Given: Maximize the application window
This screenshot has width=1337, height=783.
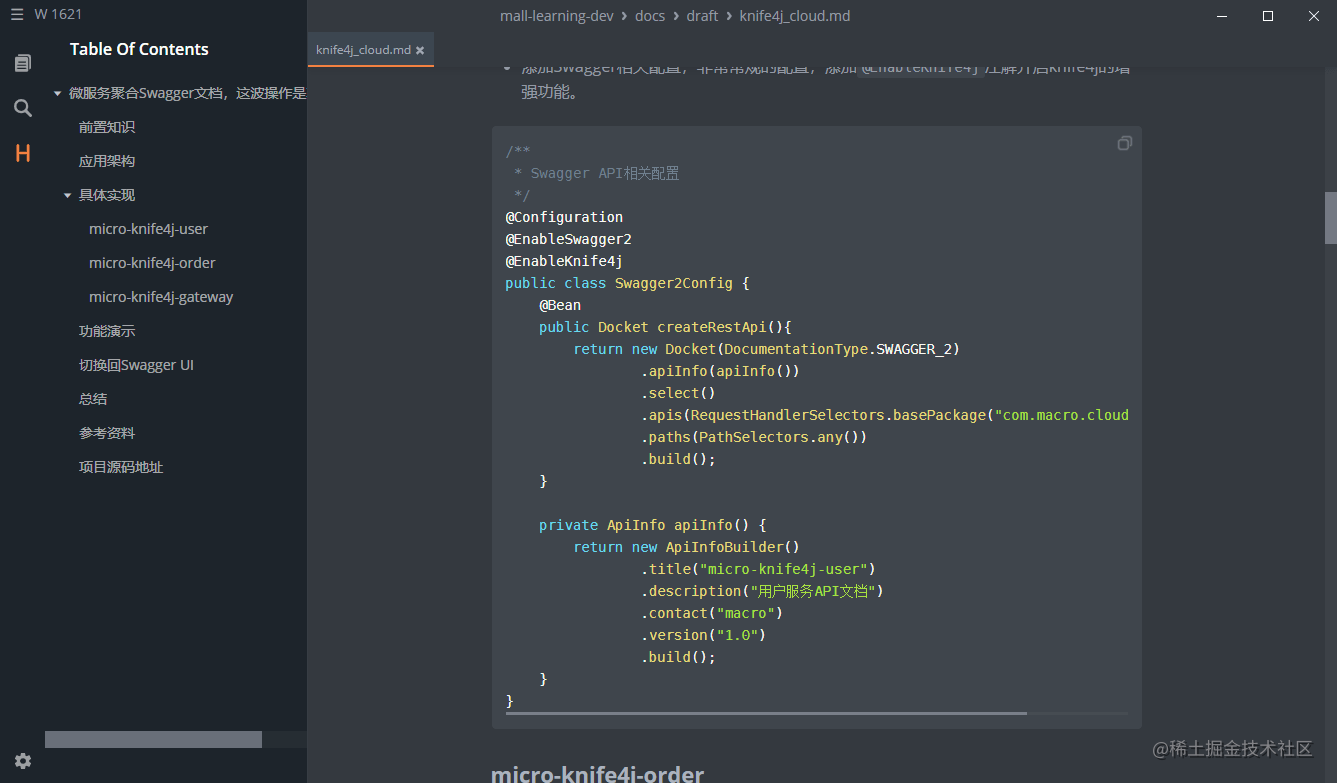Looking at the screenshot, I should click(x=1268, y=16).
